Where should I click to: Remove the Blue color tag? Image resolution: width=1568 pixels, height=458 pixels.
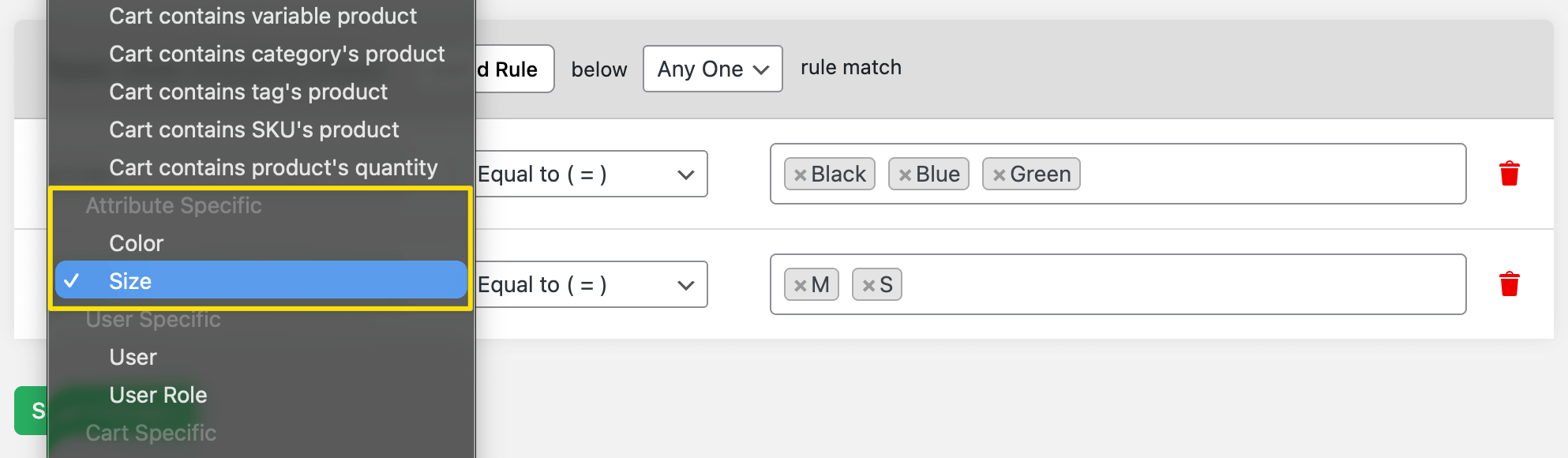click(905, 175)
